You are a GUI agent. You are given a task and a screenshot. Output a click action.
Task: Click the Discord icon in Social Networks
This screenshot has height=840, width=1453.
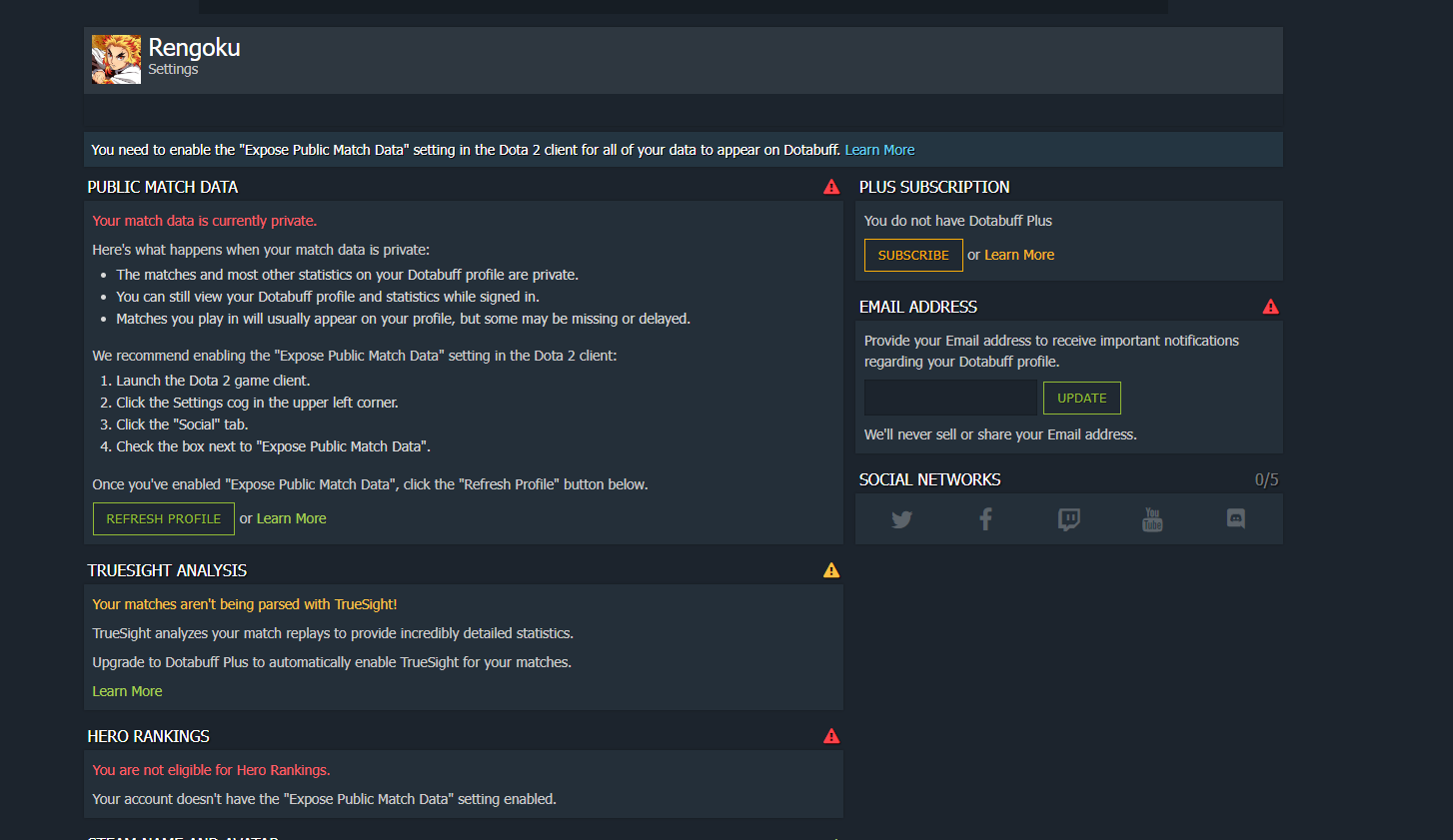(1235, 518)
